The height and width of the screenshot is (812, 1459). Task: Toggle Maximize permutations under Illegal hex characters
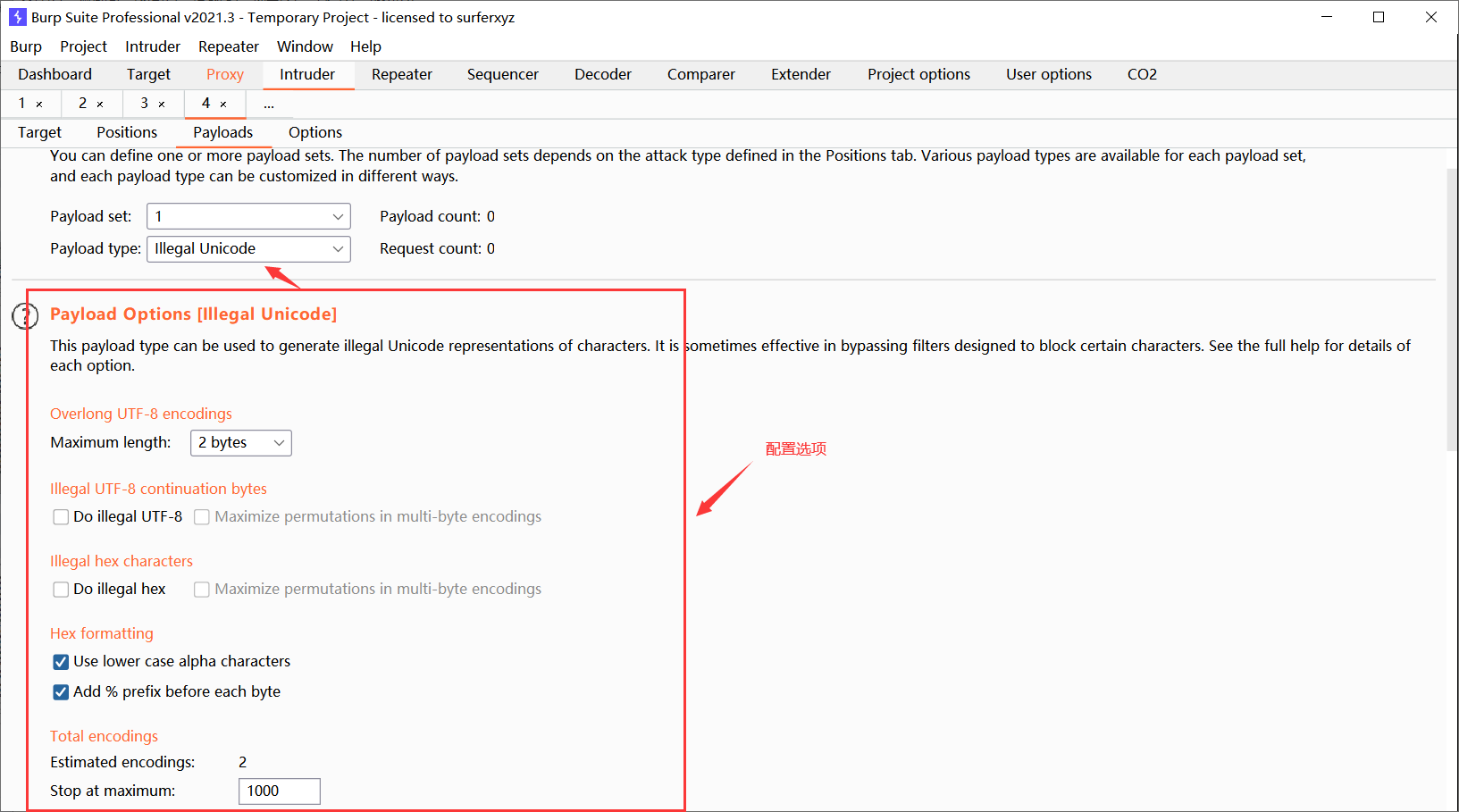pyautogui.click(x=202, y=590)
